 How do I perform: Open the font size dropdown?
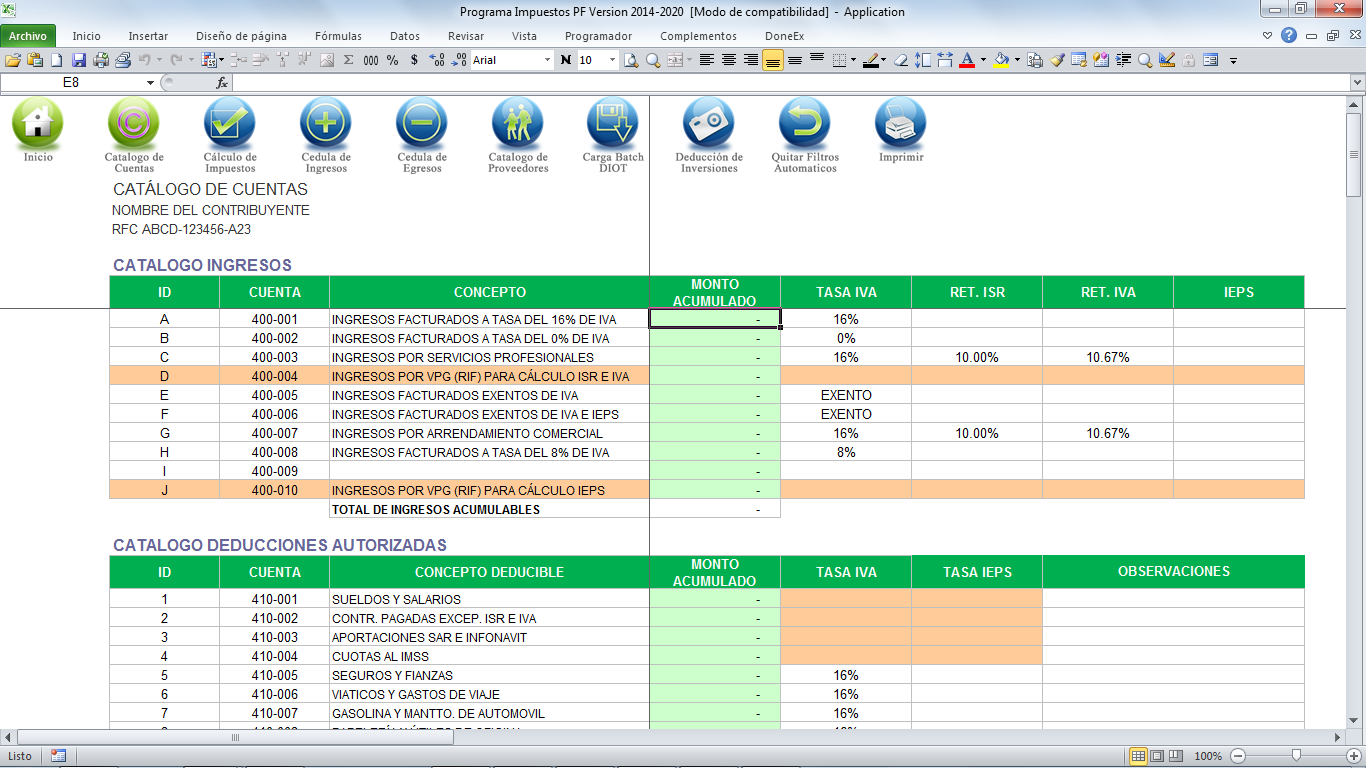[x=612, y=60]
